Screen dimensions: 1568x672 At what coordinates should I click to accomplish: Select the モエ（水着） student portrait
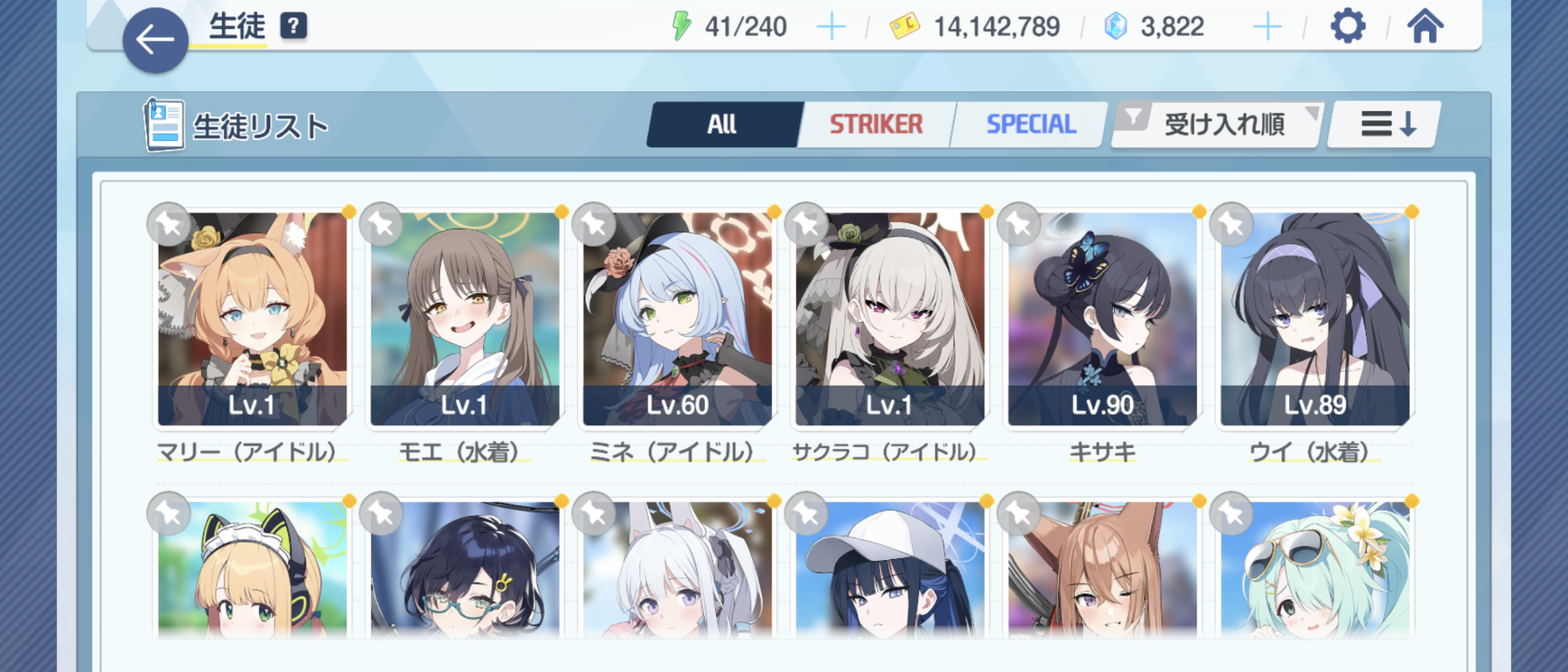pyautogui.click(x=464, y=319)
